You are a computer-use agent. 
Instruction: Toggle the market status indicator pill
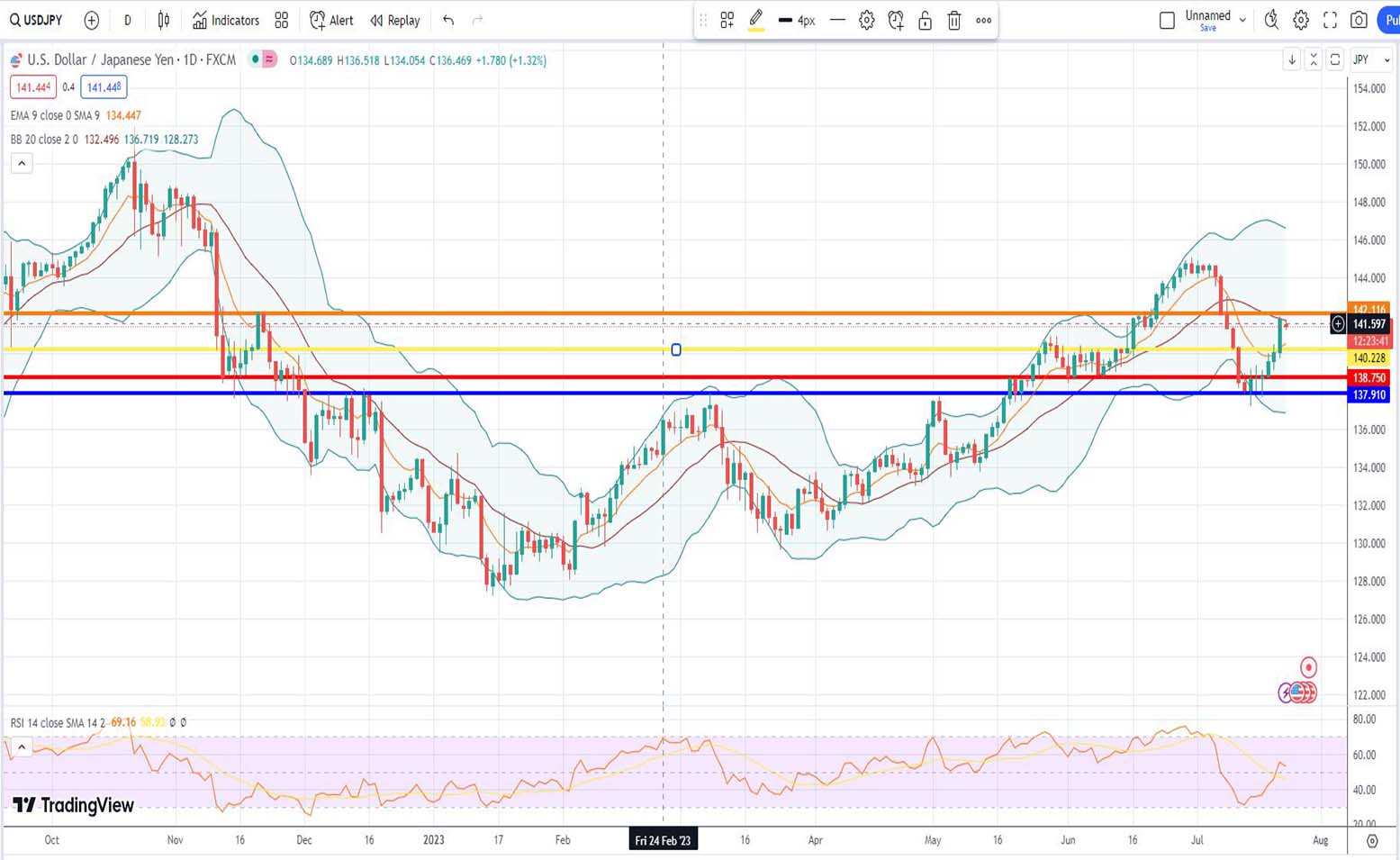coord(263,59)
